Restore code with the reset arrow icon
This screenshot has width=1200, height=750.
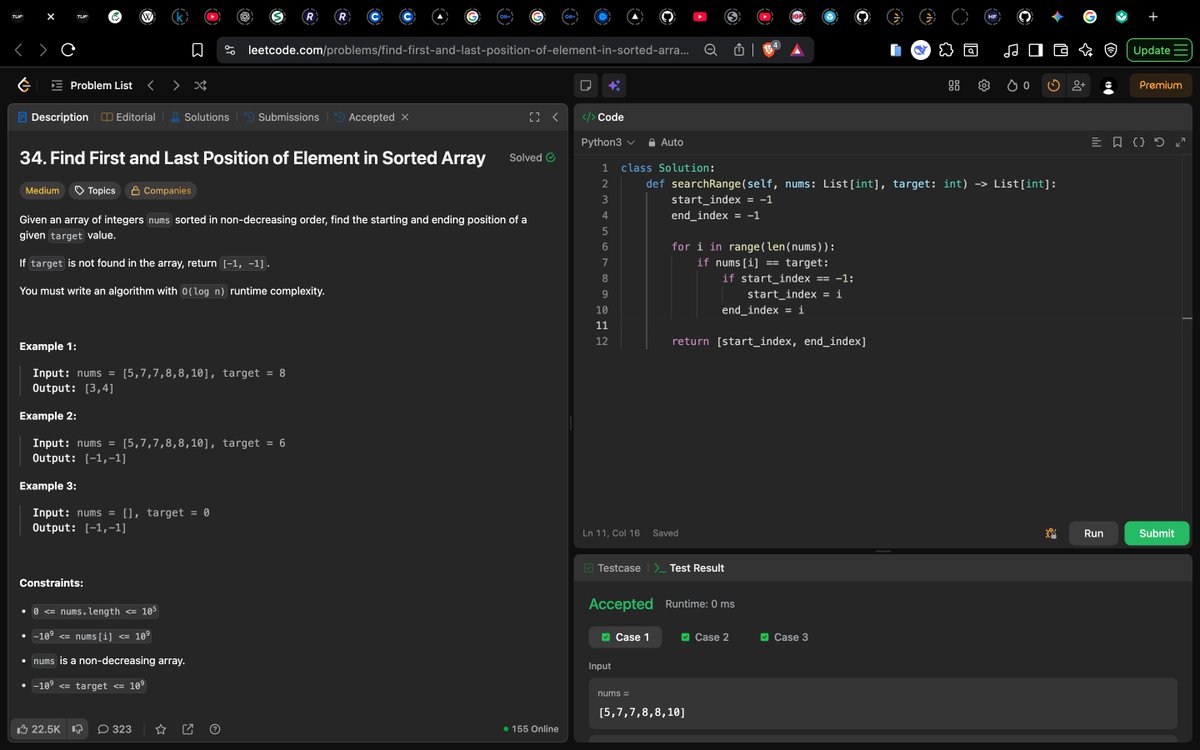coord(1160,142)
